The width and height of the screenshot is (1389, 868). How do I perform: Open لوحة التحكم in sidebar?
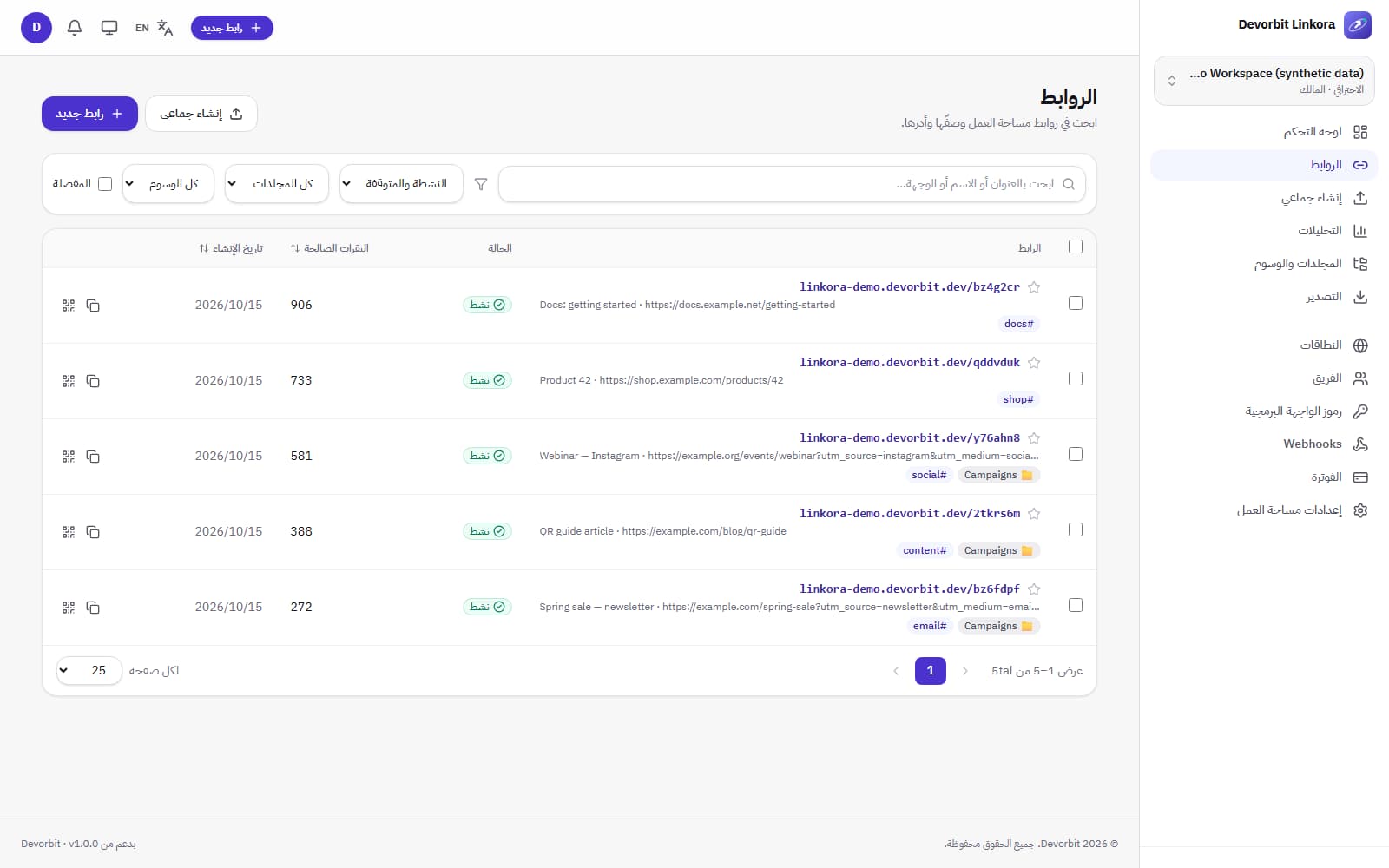coord(1264,132)
